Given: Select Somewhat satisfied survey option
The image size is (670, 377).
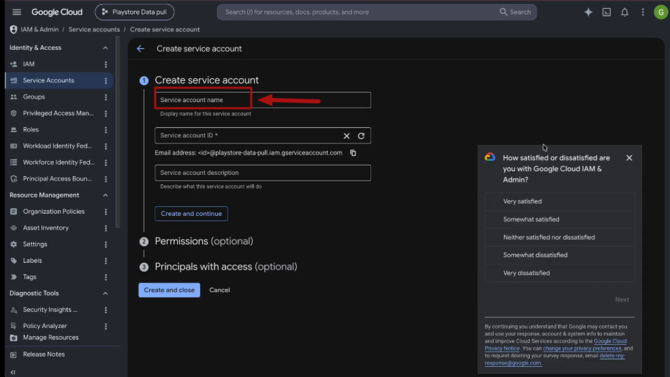Looking at the screenshot, I should (559, 219).
